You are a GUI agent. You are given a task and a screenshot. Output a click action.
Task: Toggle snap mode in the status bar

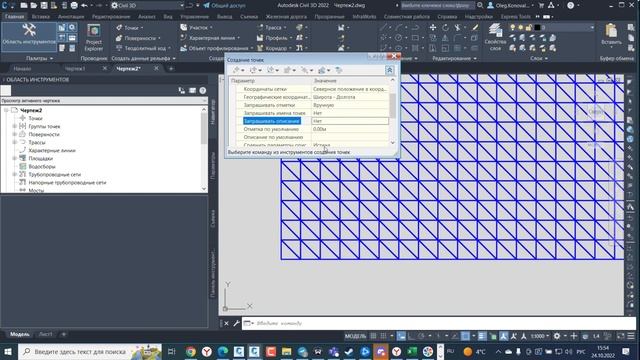click(383, 336)
